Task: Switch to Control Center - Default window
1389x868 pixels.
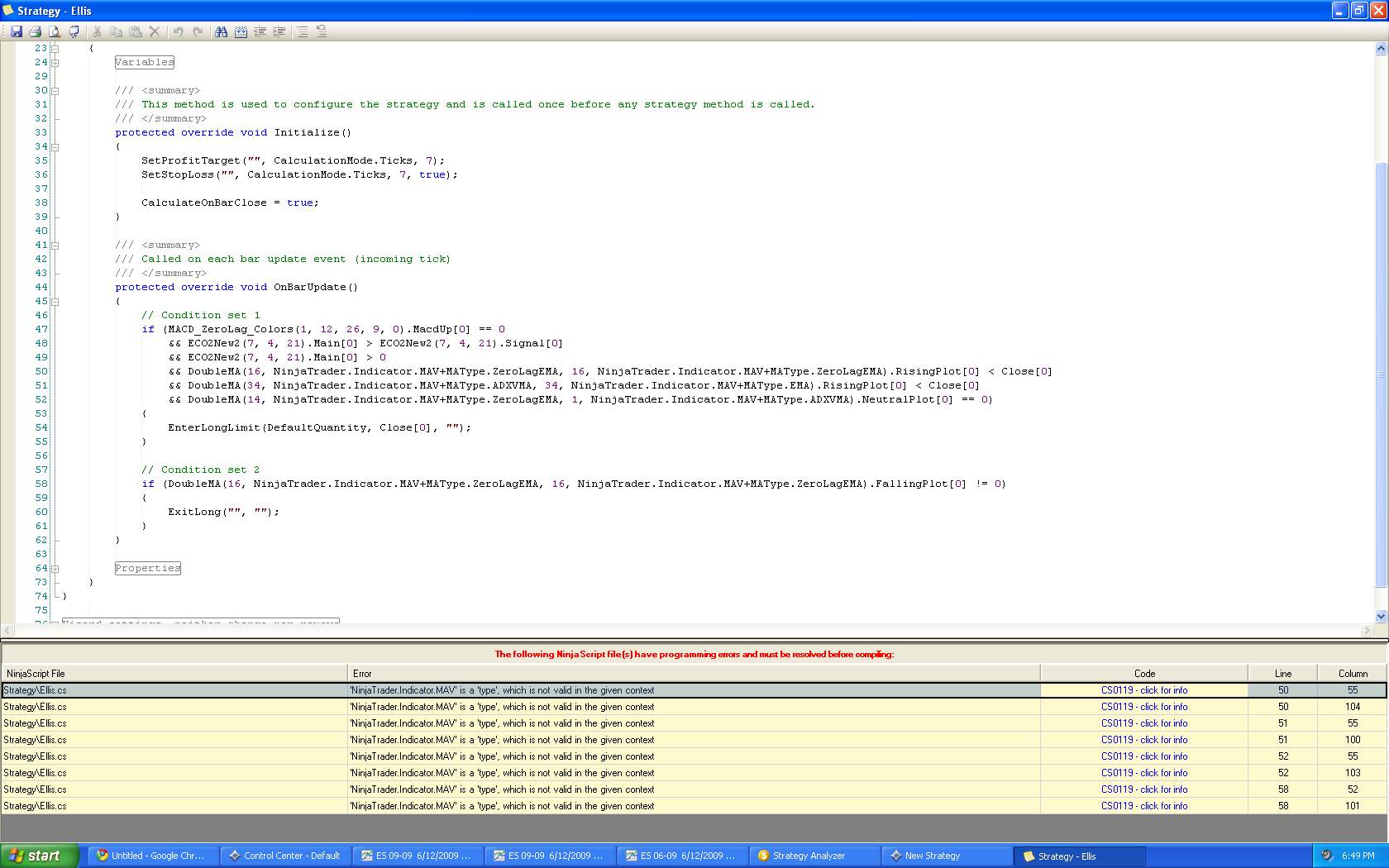Action: click(286, 856)
